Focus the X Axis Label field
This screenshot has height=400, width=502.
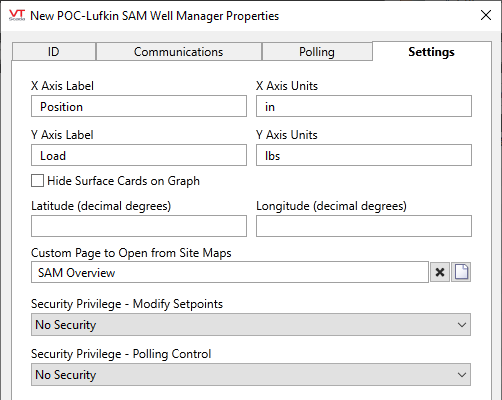pyautogui.click(x=139, y=106)
